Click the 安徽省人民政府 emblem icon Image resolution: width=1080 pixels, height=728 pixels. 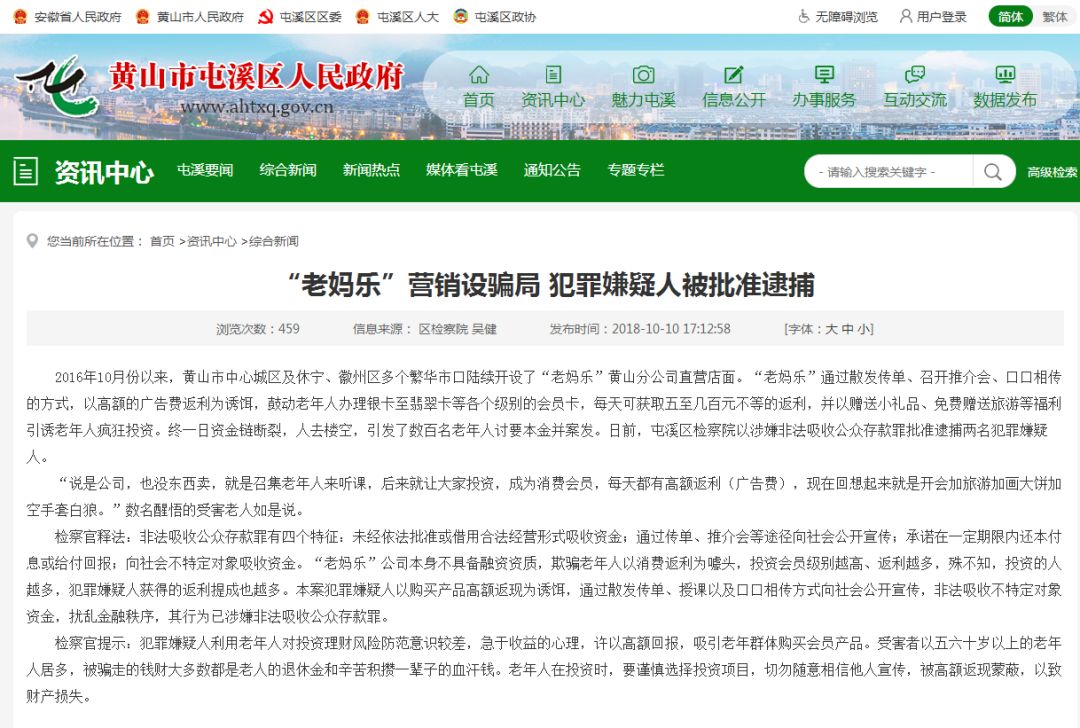click(21, 17)
